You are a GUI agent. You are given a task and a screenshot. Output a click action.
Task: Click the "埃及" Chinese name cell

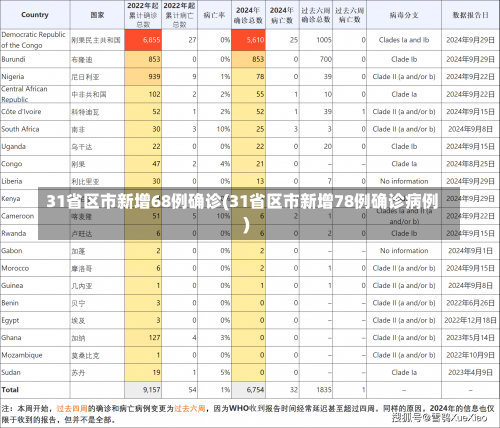click(x=97, y=320)
